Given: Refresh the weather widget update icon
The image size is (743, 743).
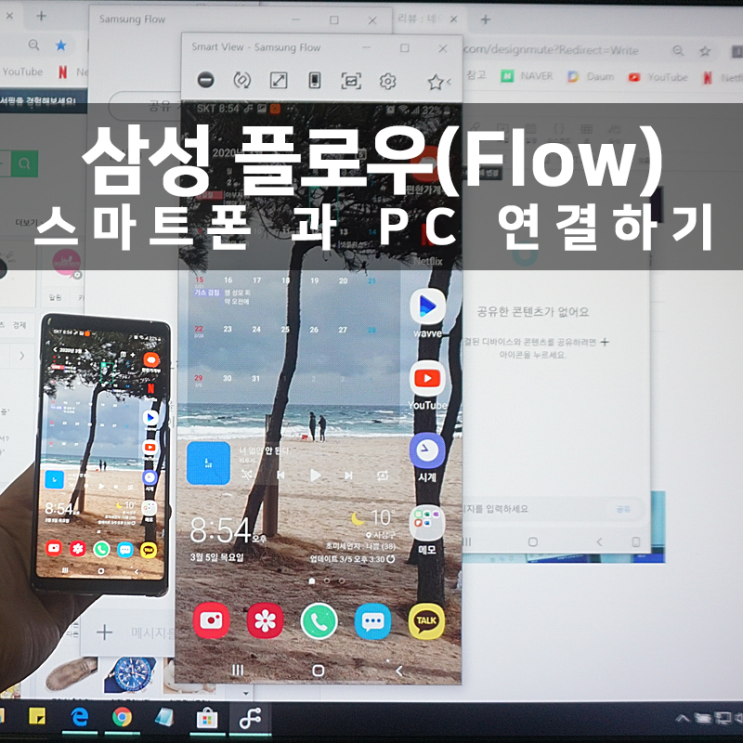Looking at the screenshot, I should 391,559.
